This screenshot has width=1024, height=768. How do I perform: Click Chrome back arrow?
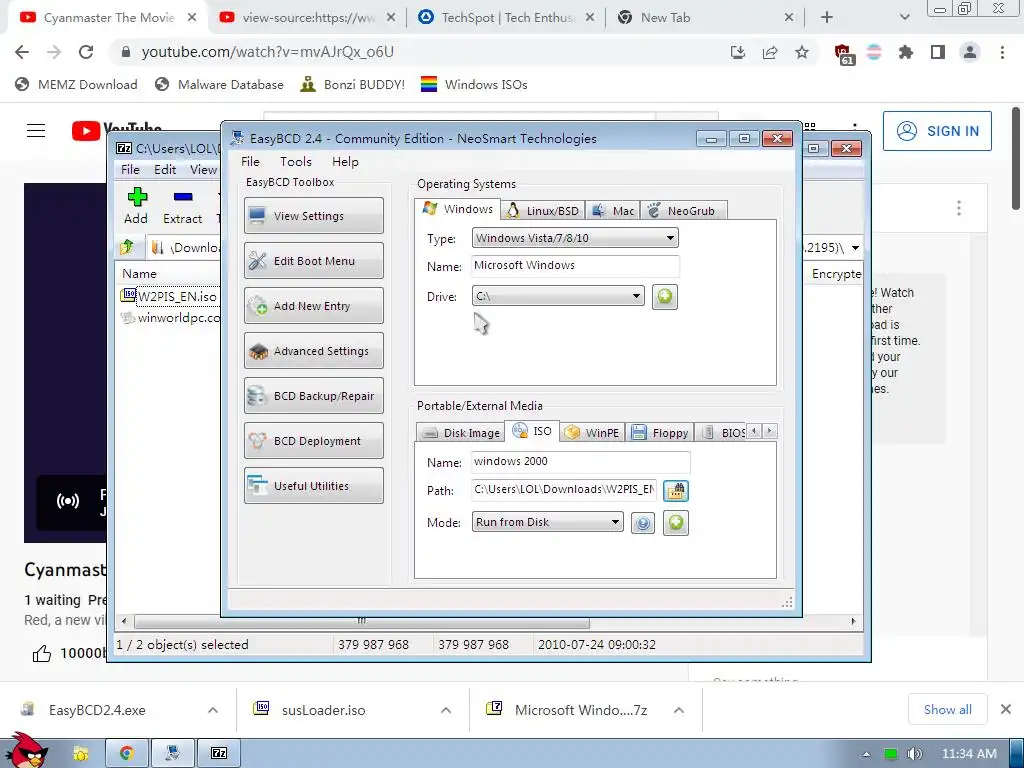coord(22,52)
